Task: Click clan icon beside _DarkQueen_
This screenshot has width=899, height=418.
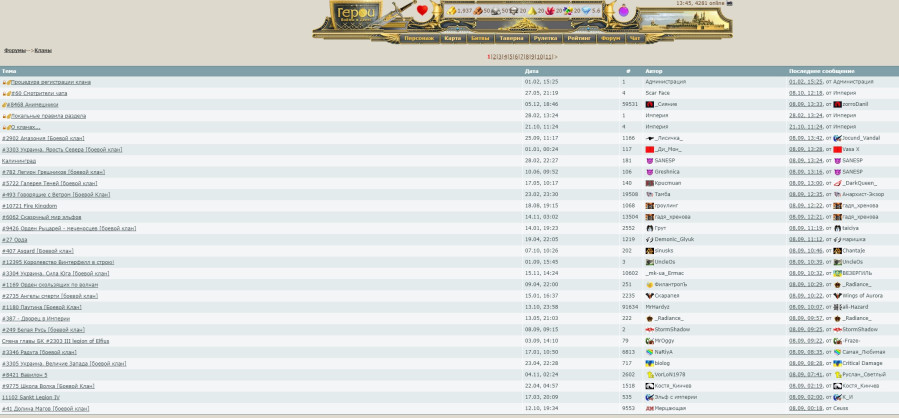Action: (x=837, y=183)
